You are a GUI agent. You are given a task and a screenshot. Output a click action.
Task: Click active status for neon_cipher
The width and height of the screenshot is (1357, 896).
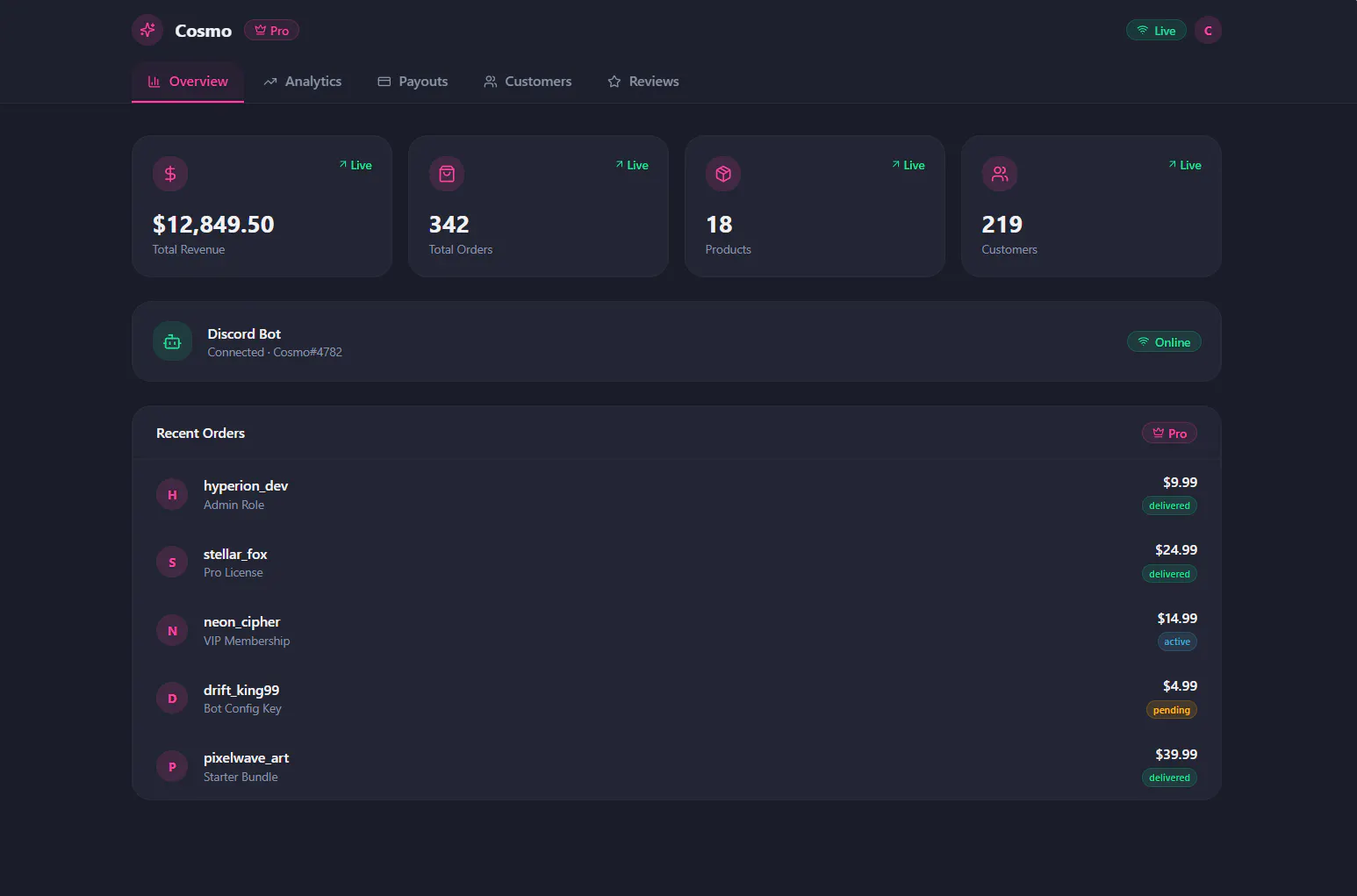(1177, 642)
